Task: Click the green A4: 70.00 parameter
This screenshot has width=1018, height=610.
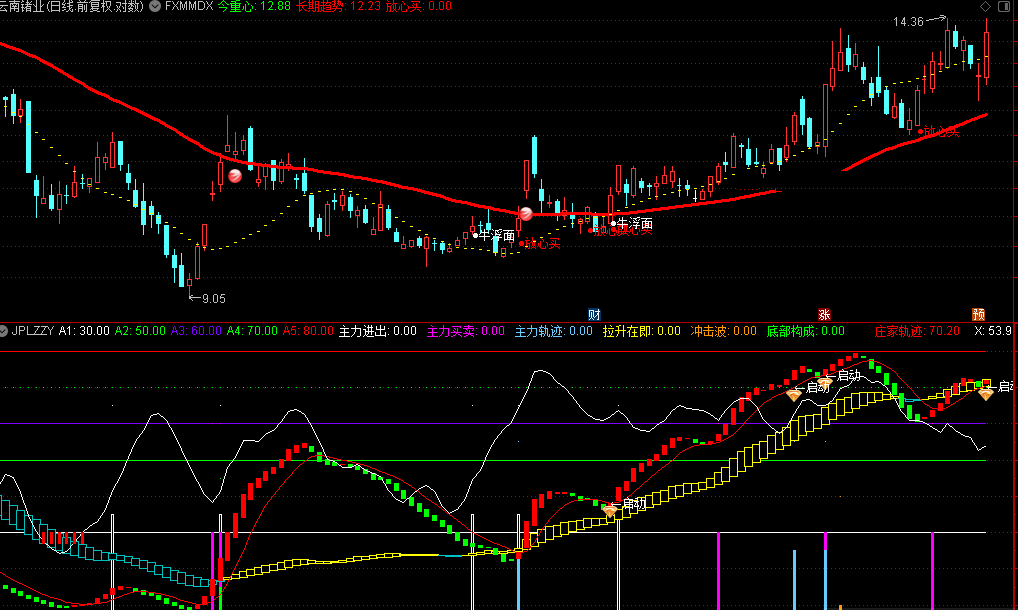Action: tap(252, 331)
